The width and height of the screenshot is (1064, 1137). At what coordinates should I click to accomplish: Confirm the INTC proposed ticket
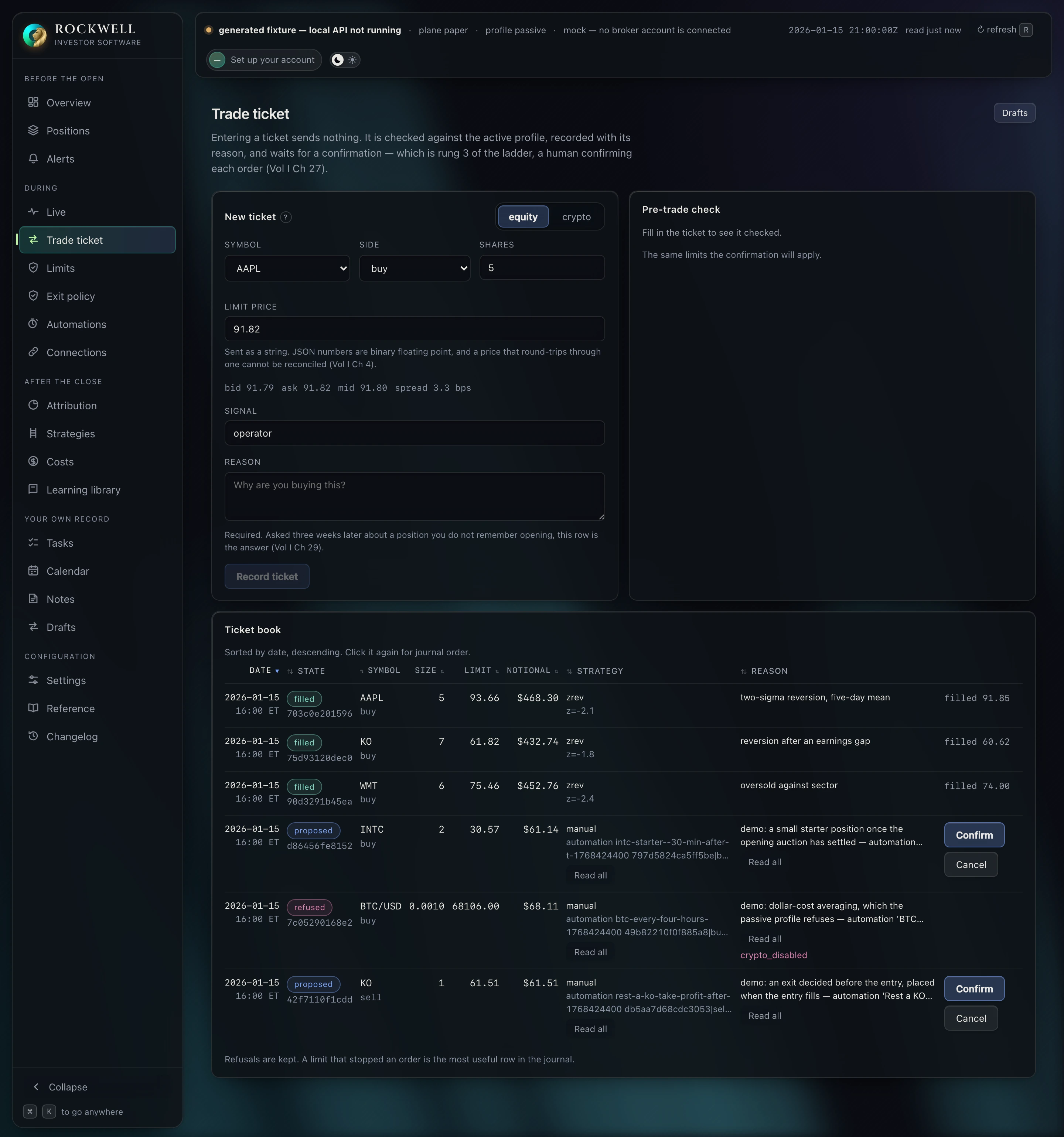click(974, 835)
